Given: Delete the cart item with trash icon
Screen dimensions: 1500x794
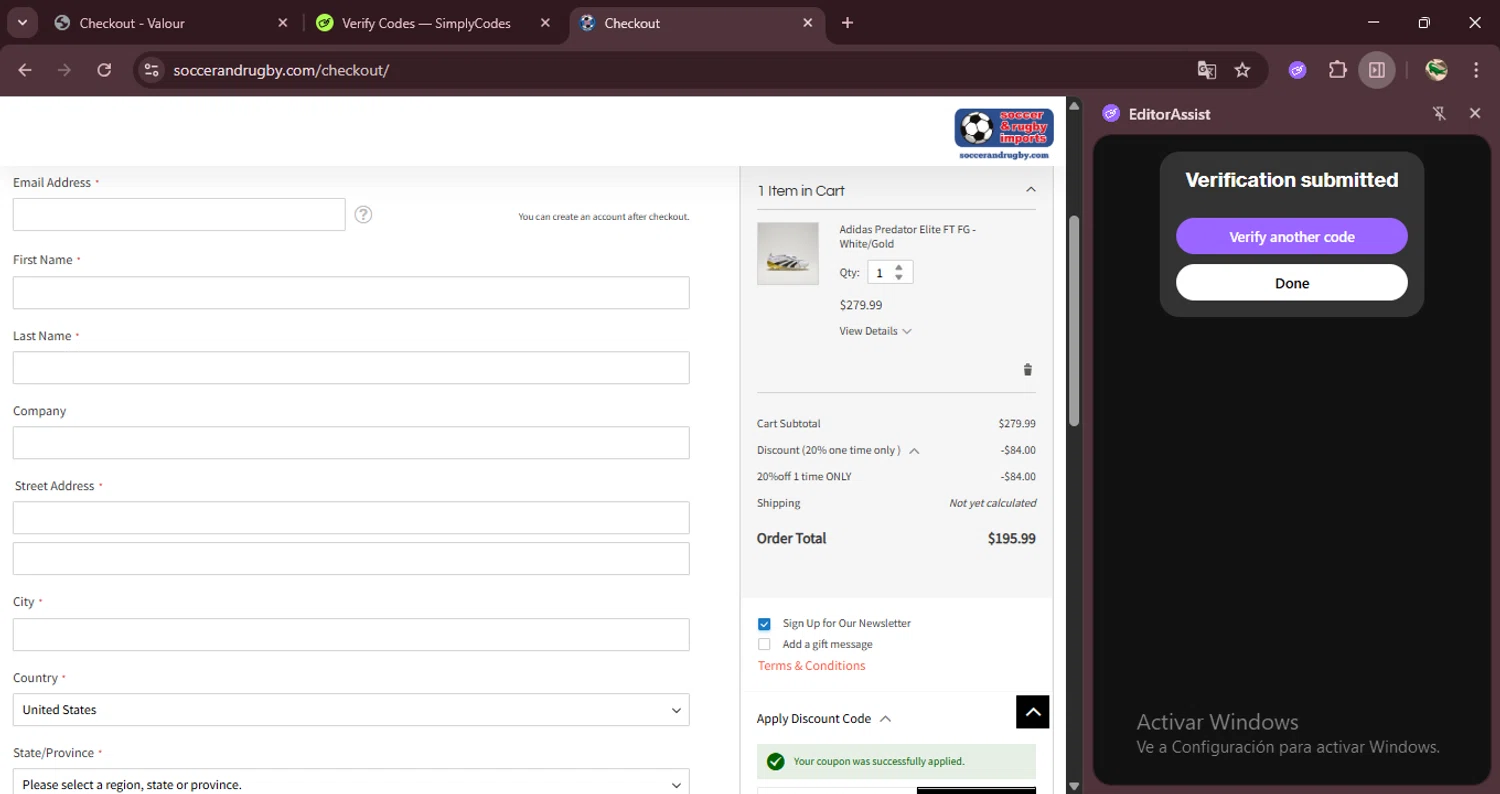Looking at the screenshot, I should tap(1027, 370).
